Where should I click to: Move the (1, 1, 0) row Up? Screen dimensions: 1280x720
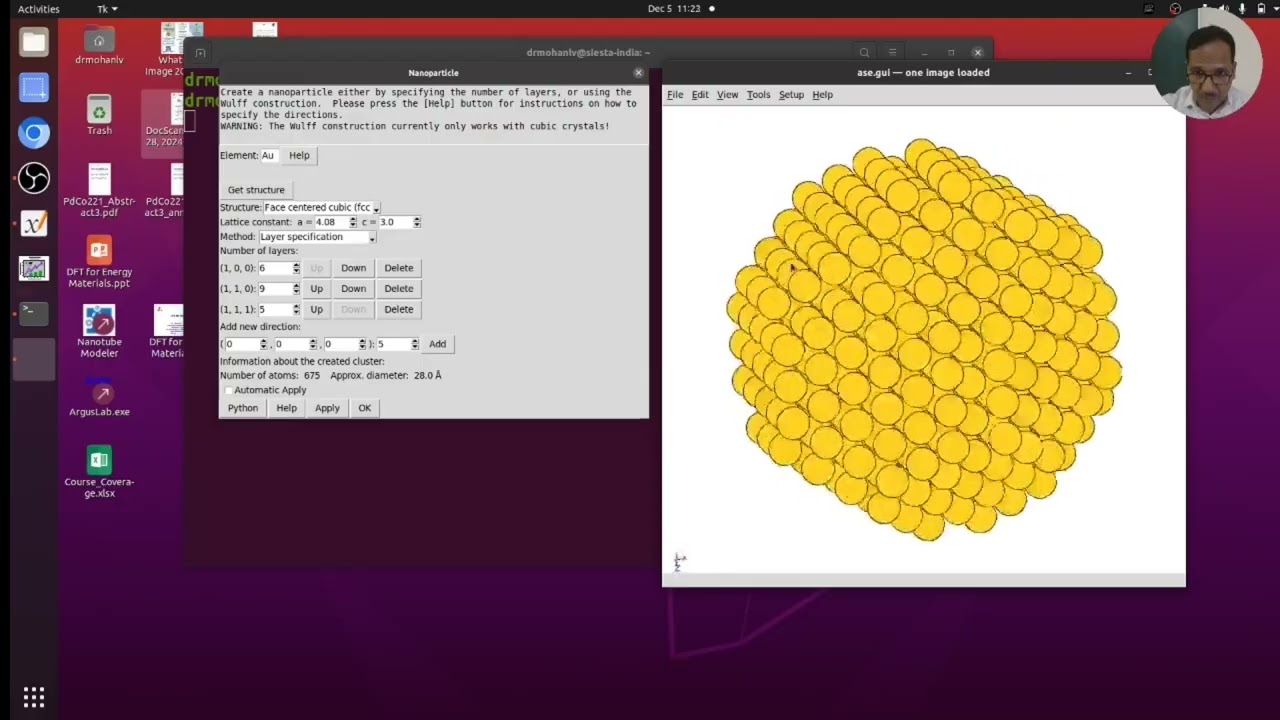tap(316, 289)
